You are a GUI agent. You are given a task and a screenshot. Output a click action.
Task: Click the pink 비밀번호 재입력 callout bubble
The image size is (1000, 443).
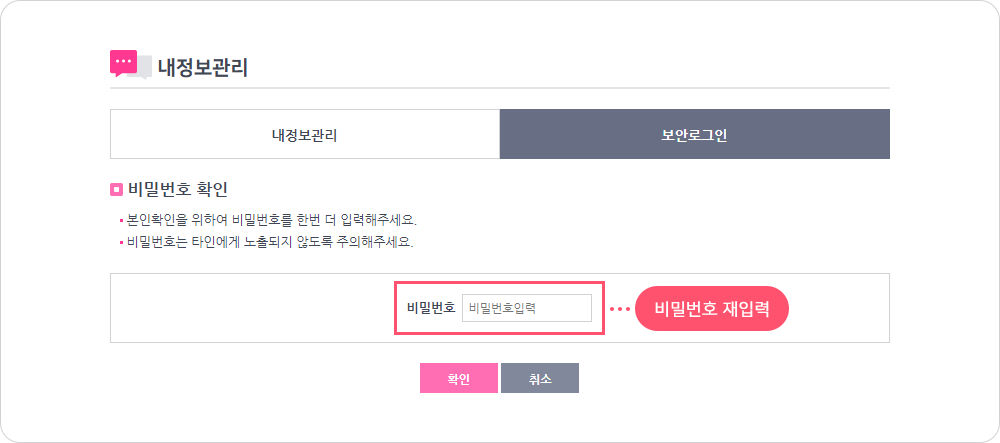coord(712,309)
